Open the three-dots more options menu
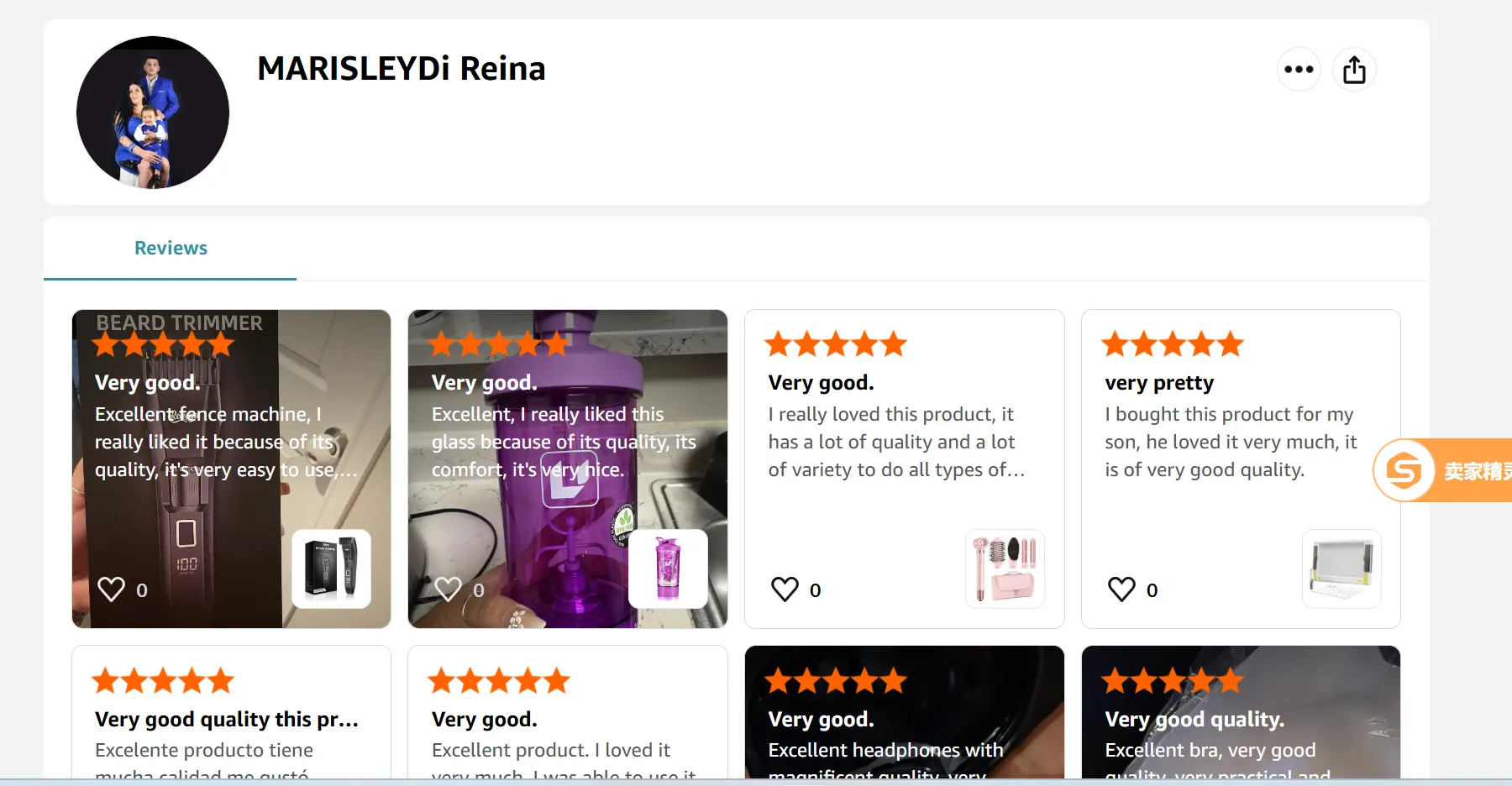The image size is (1512, 786). [x=1299, y=70]
